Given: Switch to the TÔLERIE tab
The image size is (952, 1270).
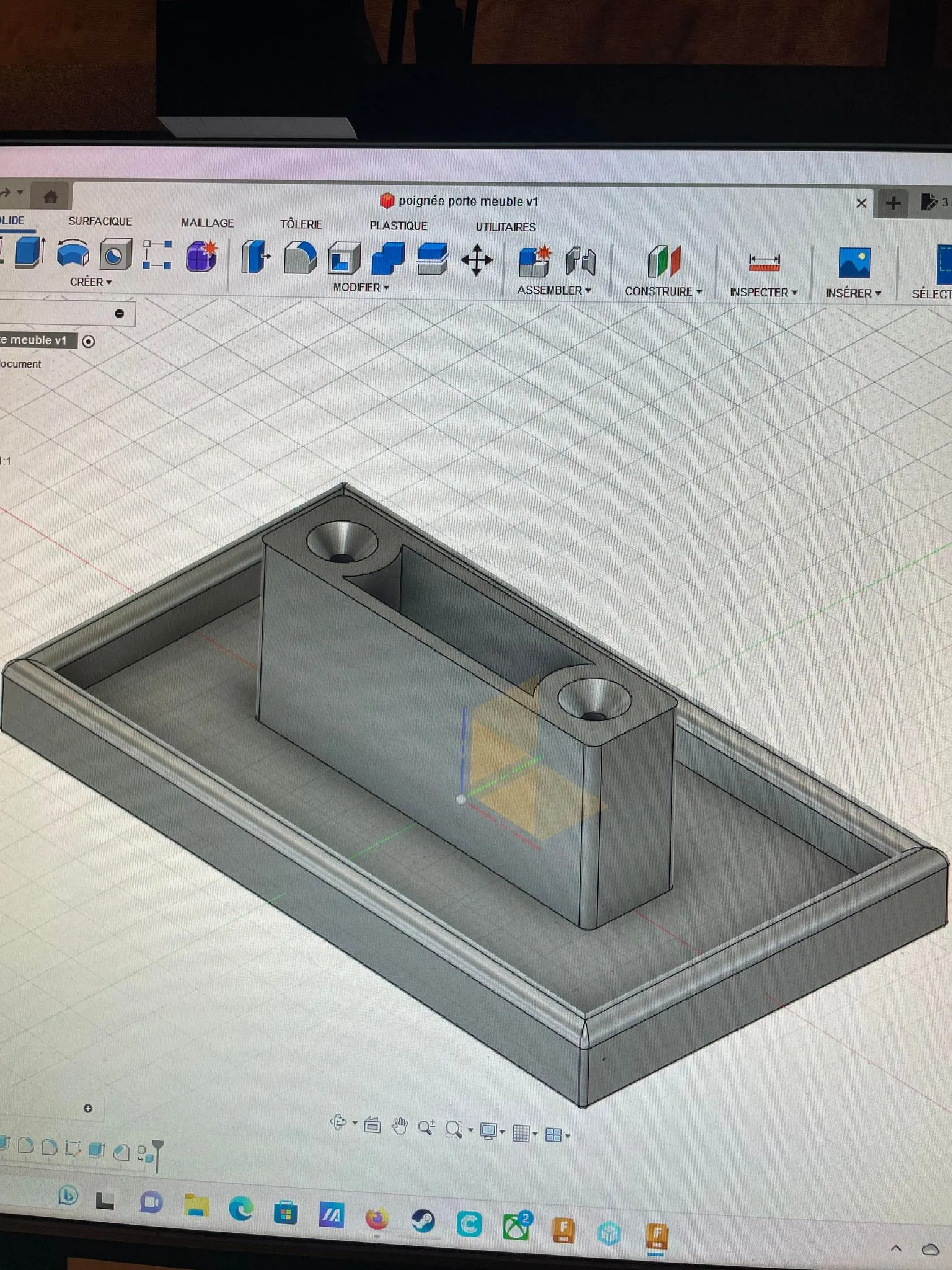Looking at the screenshot, I should point(301,224).
